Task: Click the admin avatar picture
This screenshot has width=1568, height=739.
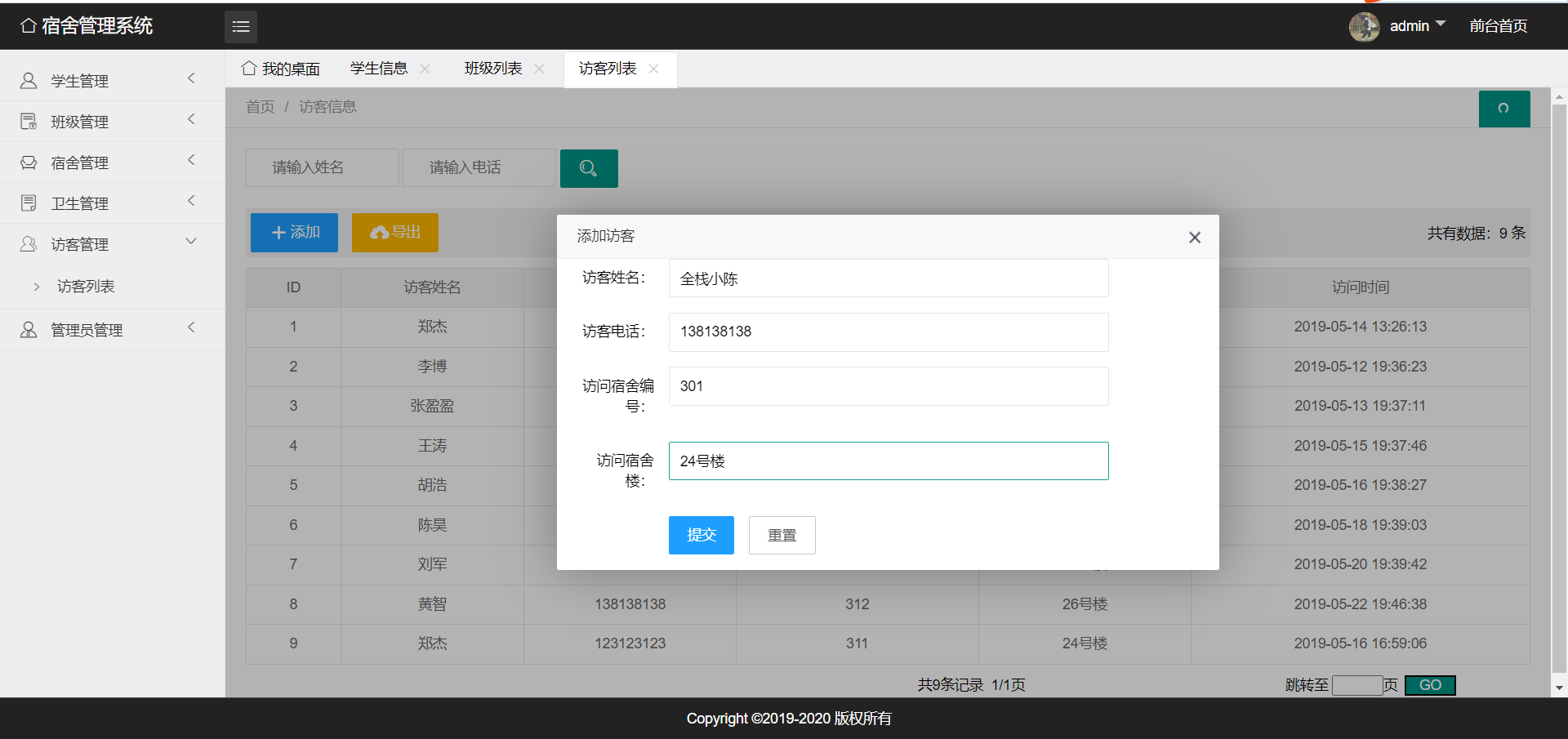Action: (1364, 27)
